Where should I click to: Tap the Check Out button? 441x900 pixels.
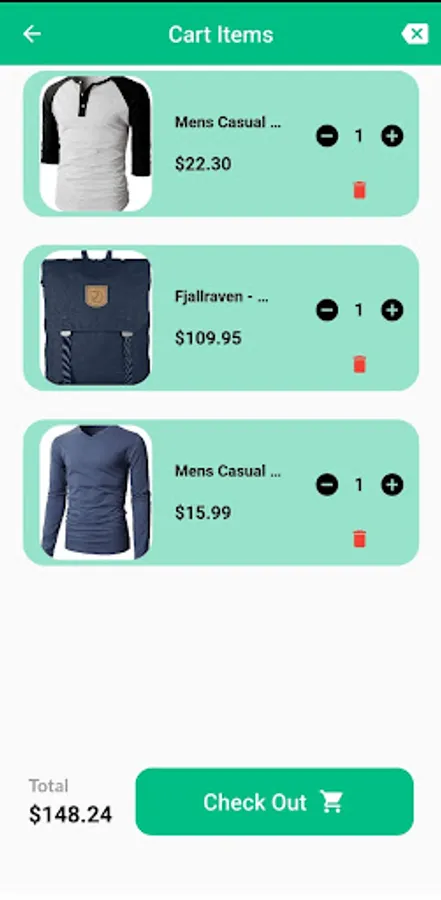coord(274,801)
